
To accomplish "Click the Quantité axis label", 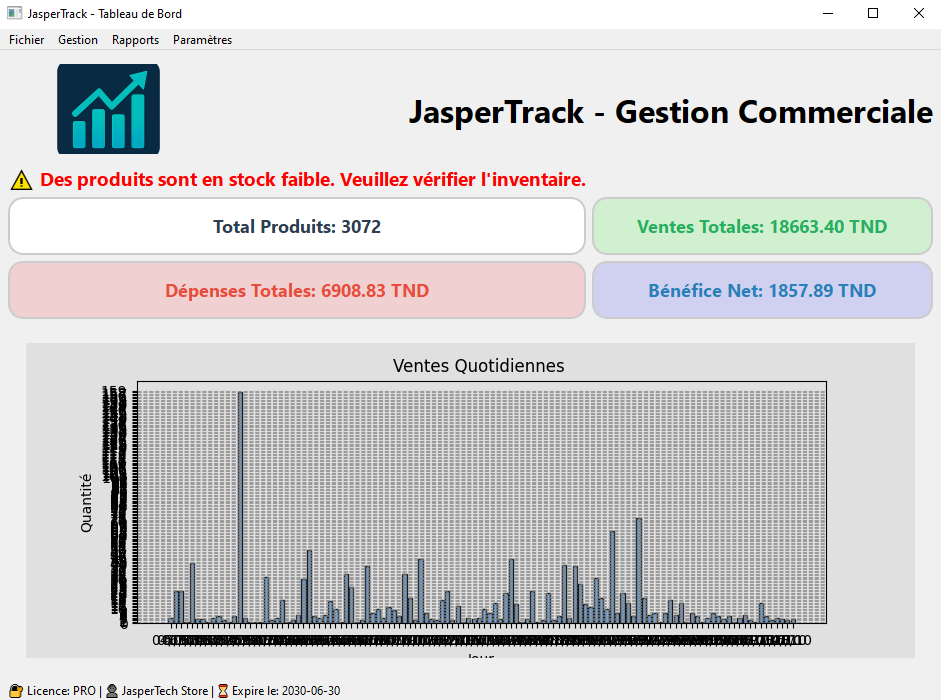I will [x=86, y=503].
